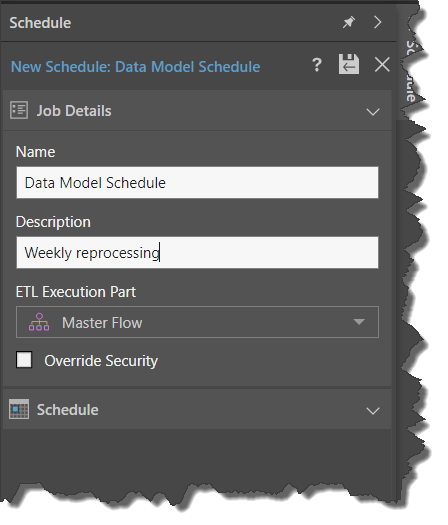This screenshot has width=448, height=525.
Task: Open help with the question mark icon
Action: 317,65
